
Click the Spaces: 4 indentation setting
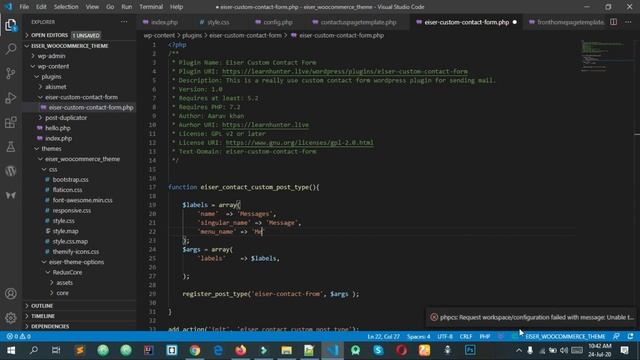418,336
